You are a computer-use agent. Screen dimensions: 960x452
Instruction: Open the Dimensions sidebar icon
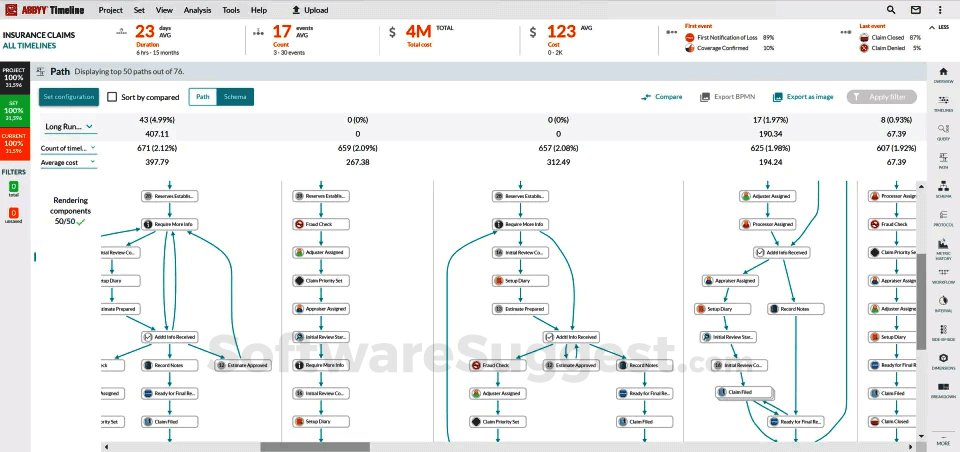[x=943, y=361]
